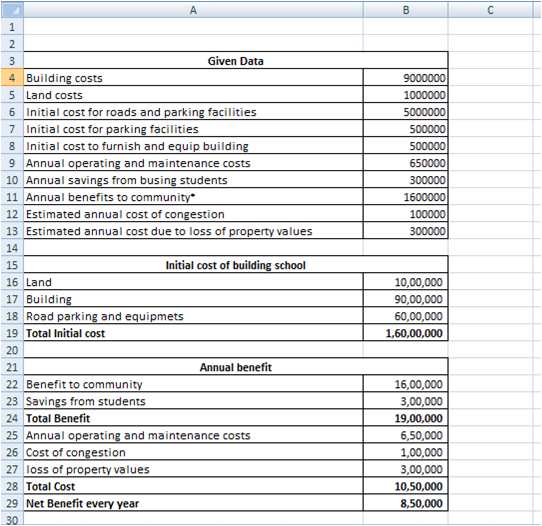542x526 pixels.
Task: Select the Land costs value 1000000
Action: tap(406, 95)
